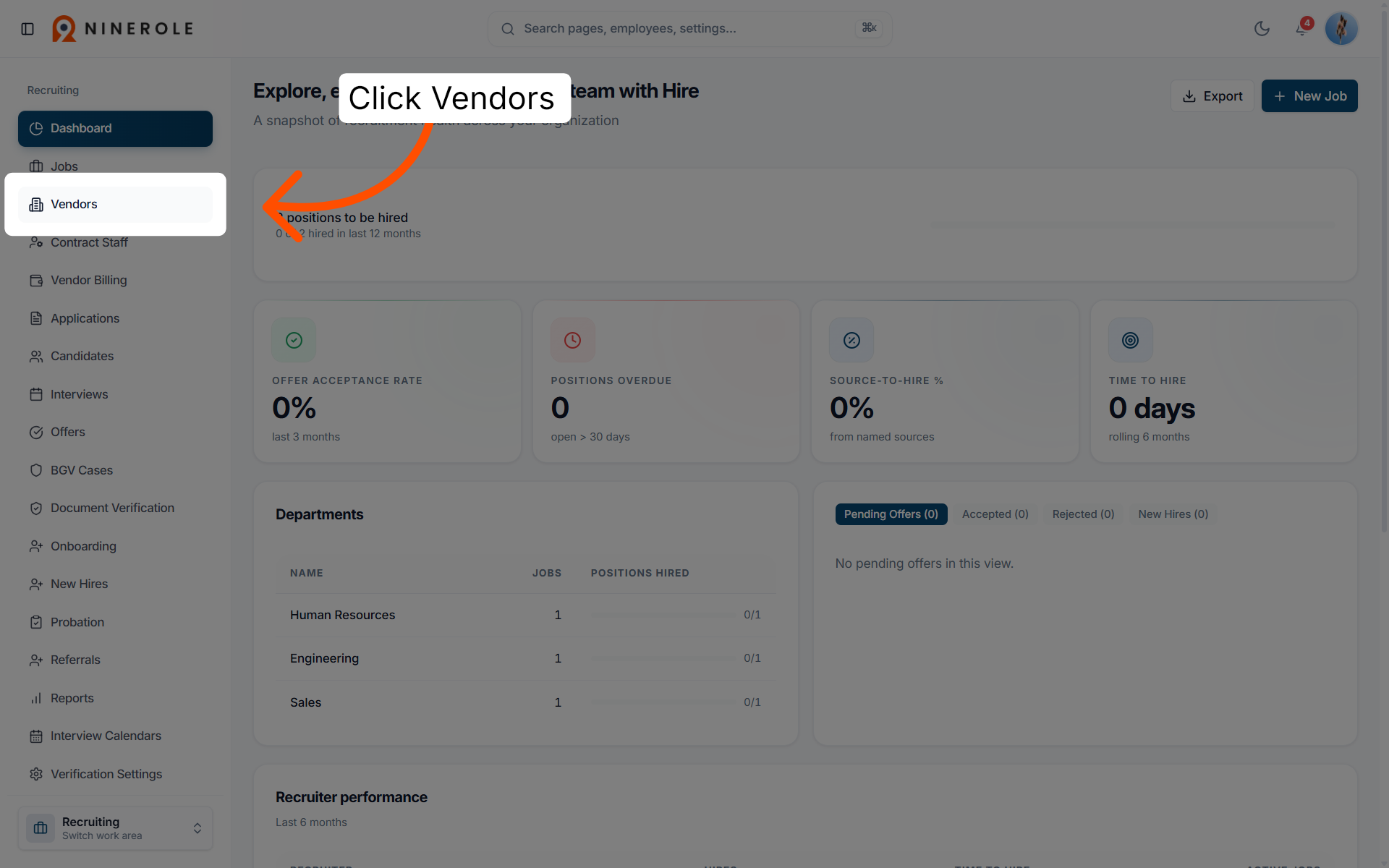Image resolution: width=1389 pixels, height=868 pixels.
Task: Go to Vendor Billing
Action: point(115,280)
